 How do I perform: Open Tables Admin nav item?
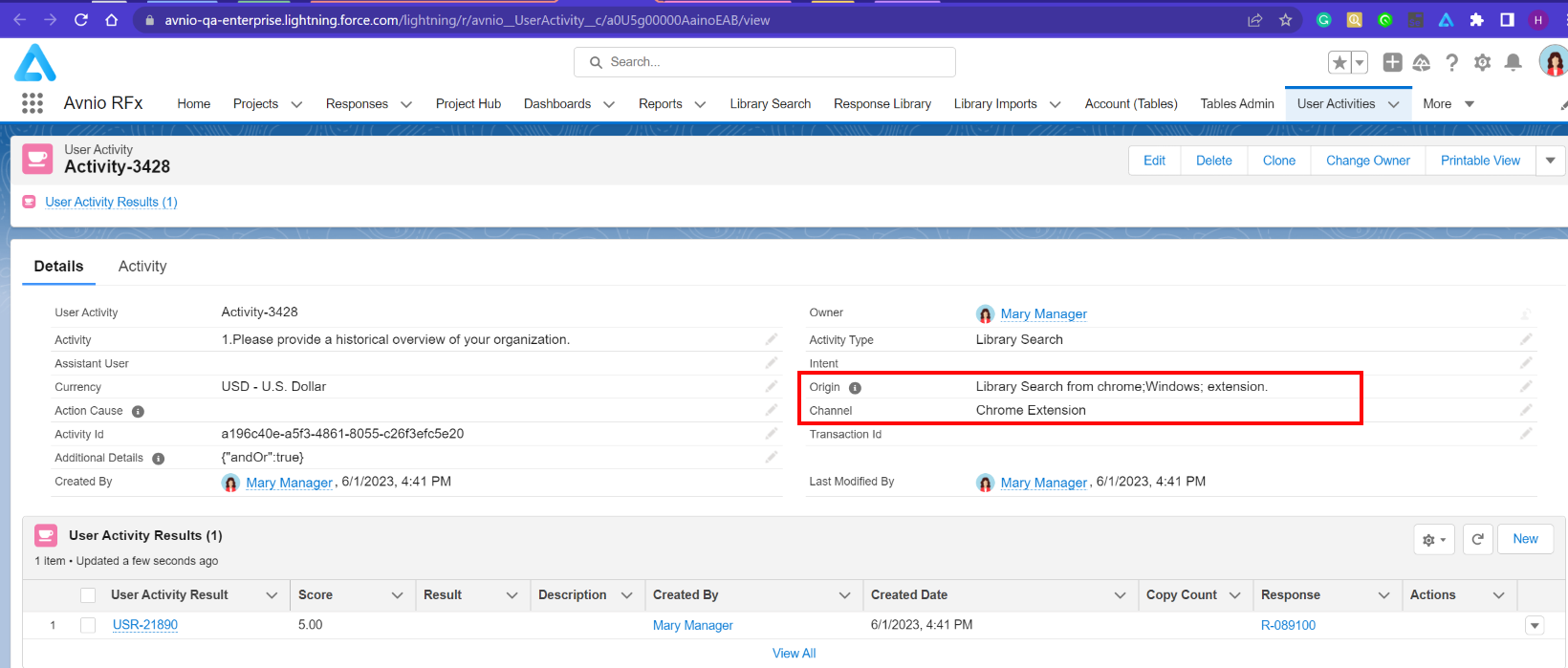pos(1237,103)
